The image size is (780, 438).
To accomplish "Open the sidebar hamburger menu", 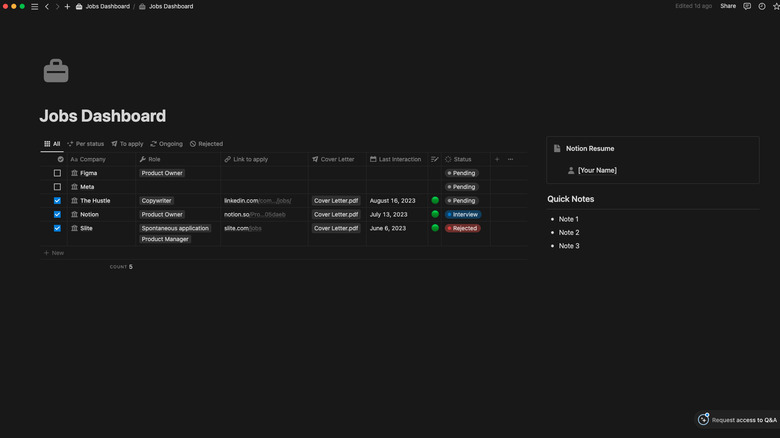I will (34, 6).
